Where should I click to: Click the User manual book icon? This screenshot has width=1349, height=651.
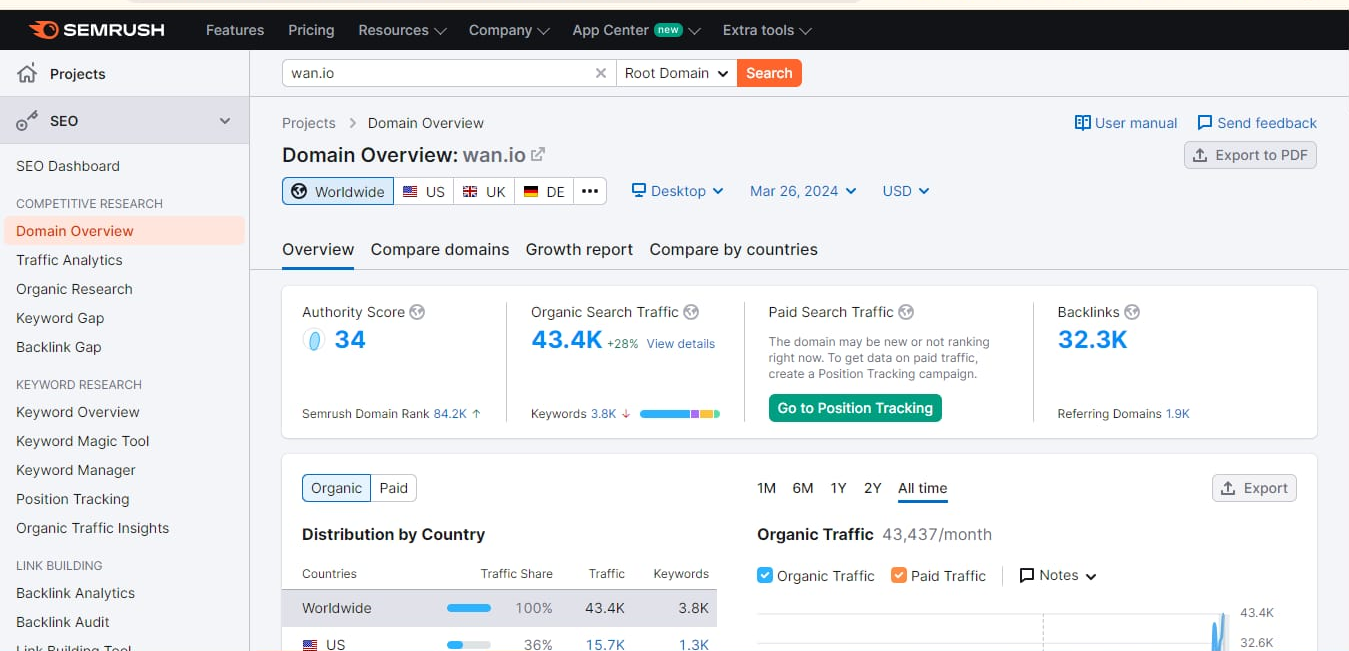point(1082,123)
